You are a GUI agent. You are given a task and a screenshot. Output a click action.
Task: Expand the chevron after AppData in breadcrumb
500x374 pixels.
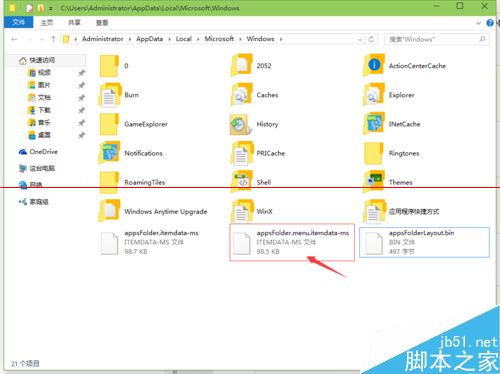pyautogui.click(x=169, y=39)
